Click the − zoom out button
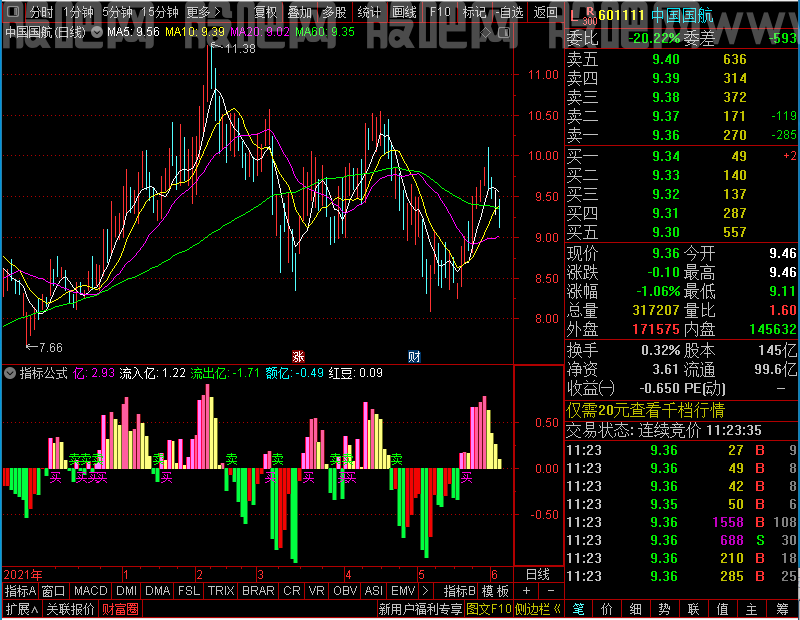The height and width of the screenshot is (620, 800). [x=551, y=591]
